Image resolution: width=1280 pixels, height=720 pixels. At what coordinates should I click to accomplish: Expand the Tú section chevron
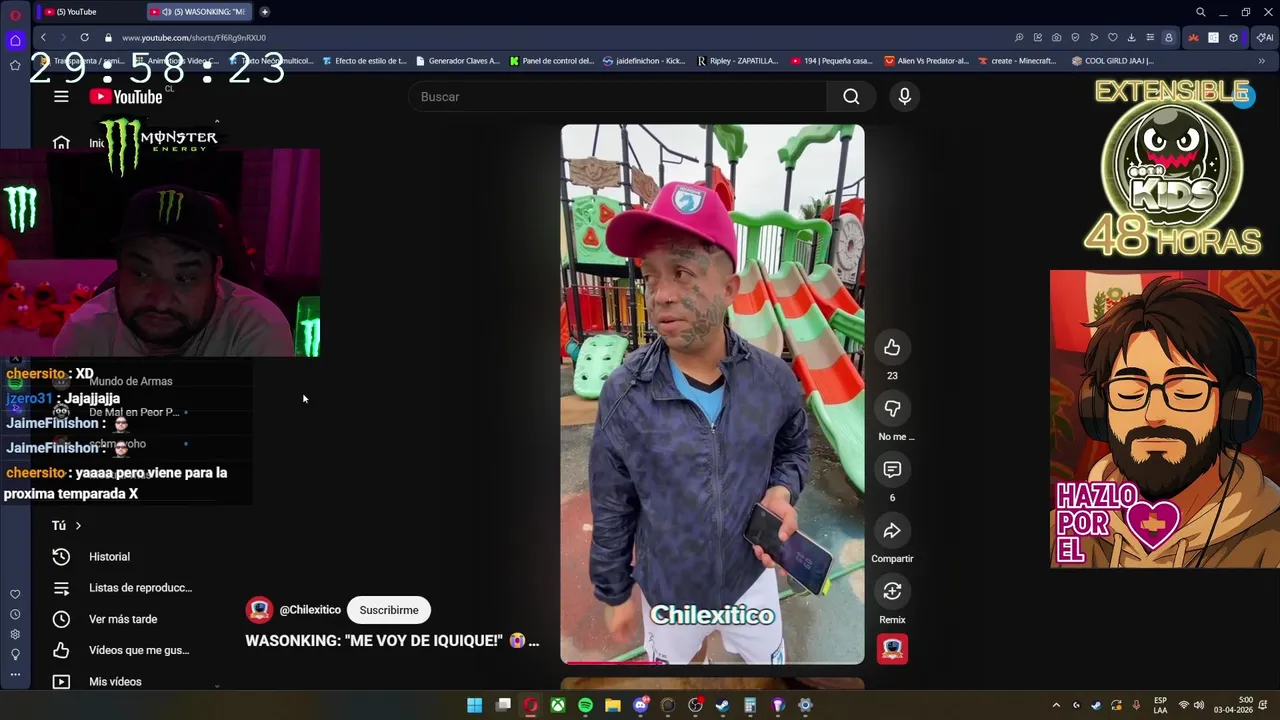pyautogui.click(x=78, y=525)
